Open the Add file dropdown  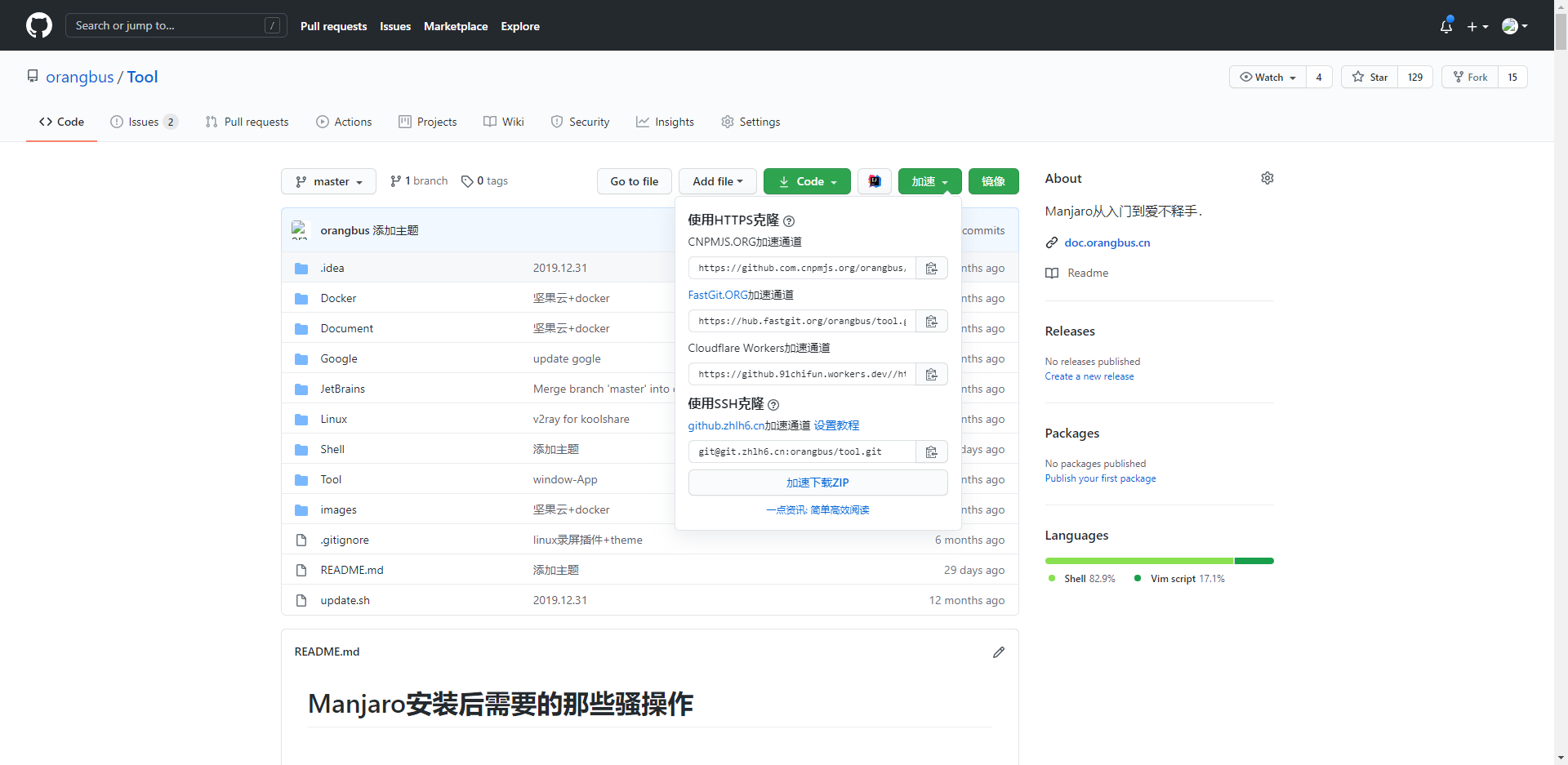[x=717, y=181]
